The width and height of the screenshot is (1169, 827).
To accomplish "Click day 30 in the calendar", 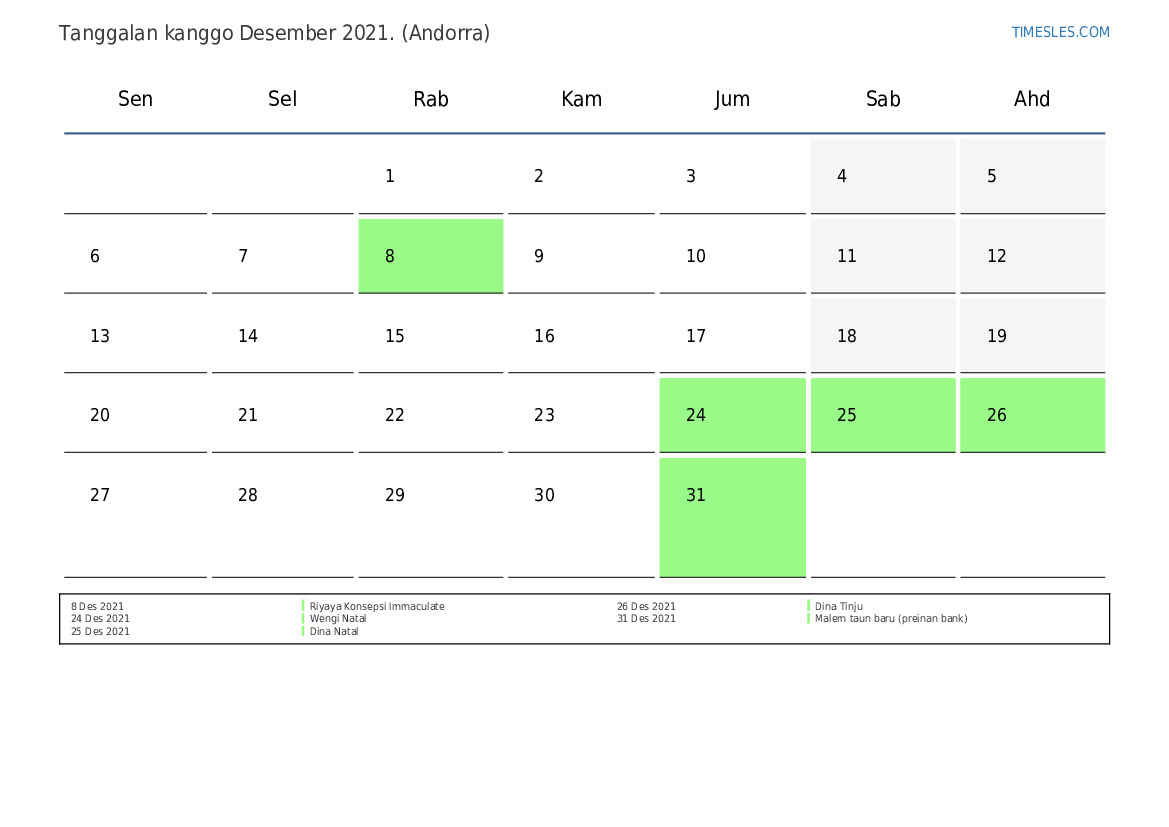I will [582, 518].
